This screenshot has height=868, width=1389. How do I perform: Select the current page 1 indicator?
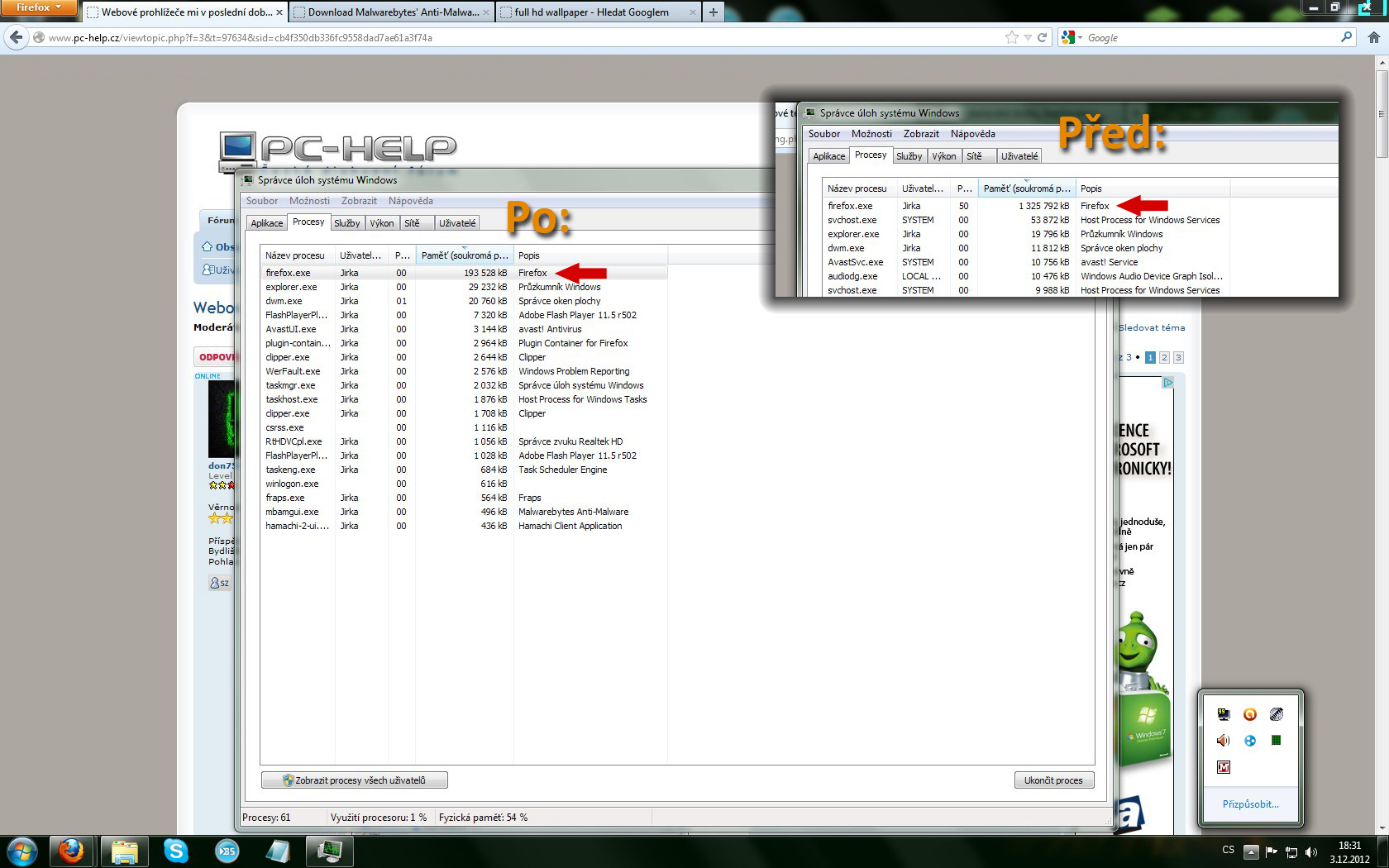coord(1150,358)
